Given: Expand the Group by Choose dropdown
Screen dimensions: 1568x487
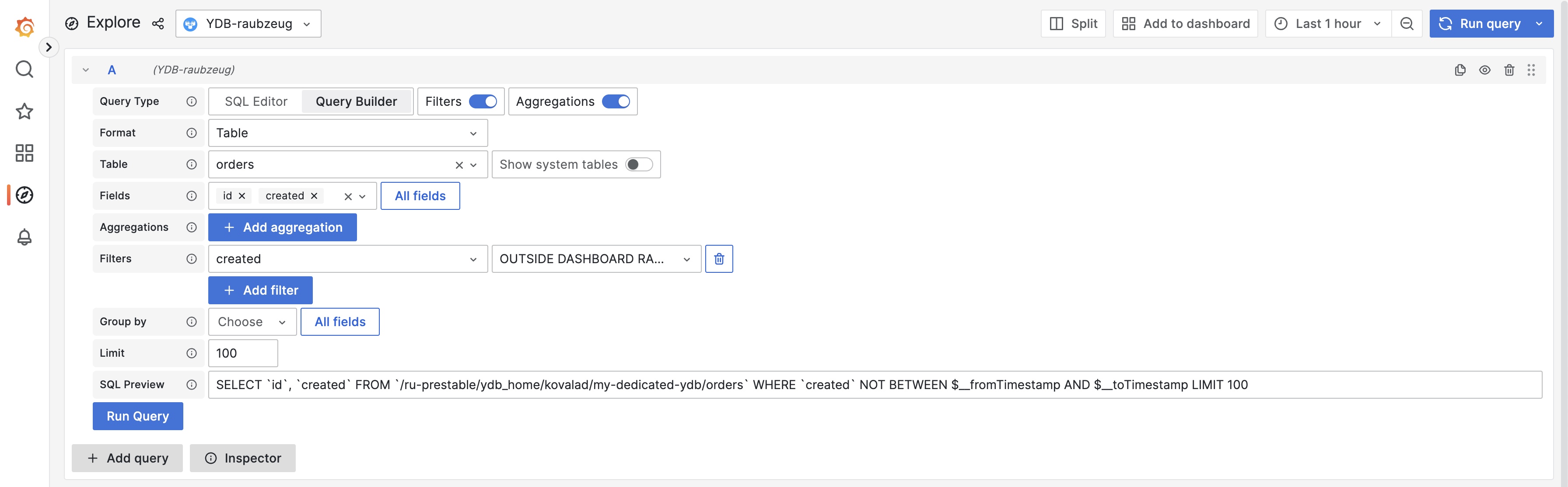Looking at the screenshot, I should click(x=252, y=322).
